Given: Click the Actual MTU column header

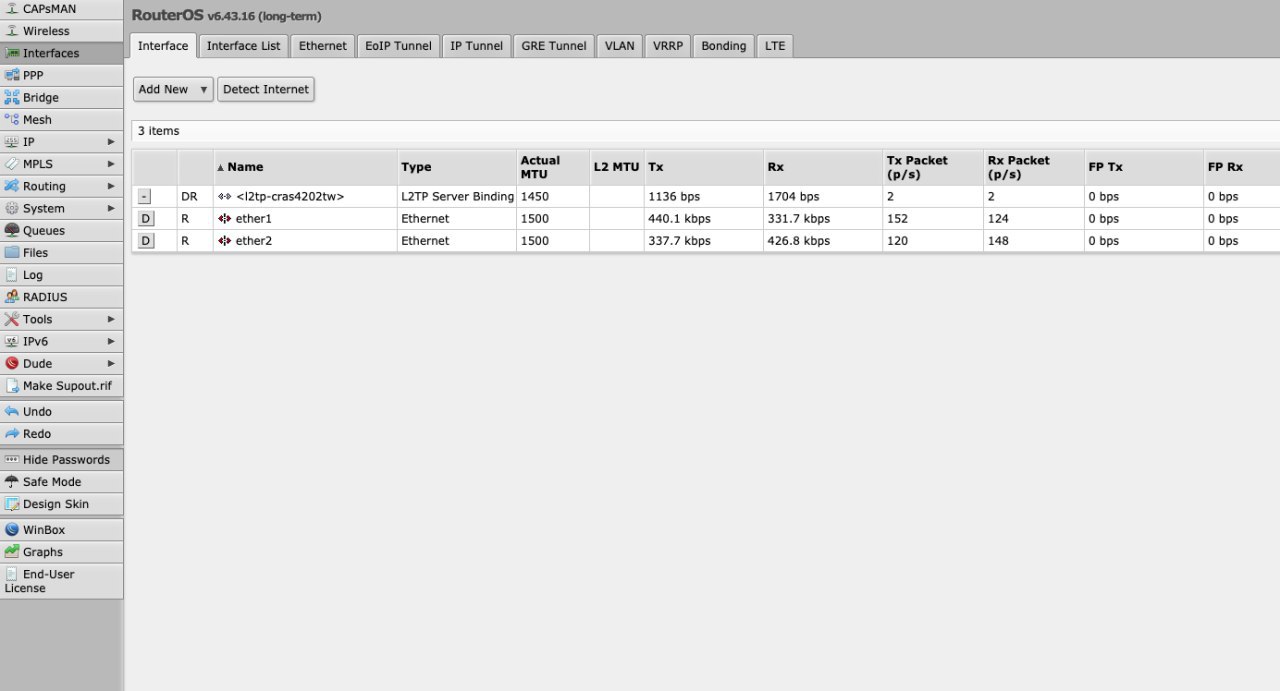Looking at the screenshot, I should coord(553,167).
